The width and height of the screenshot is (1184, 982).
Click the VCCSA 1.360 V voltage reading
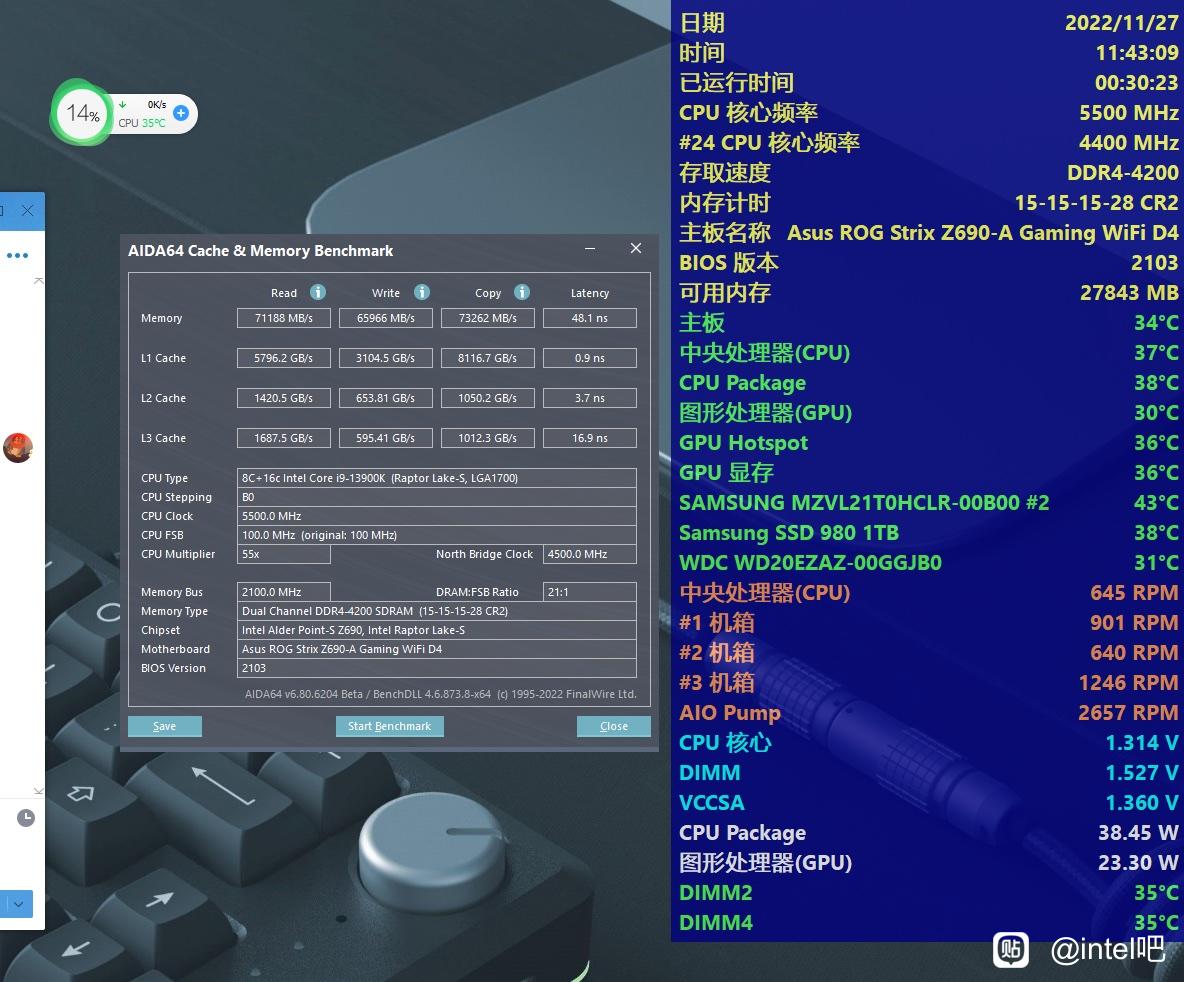[x=1142, y=802]
